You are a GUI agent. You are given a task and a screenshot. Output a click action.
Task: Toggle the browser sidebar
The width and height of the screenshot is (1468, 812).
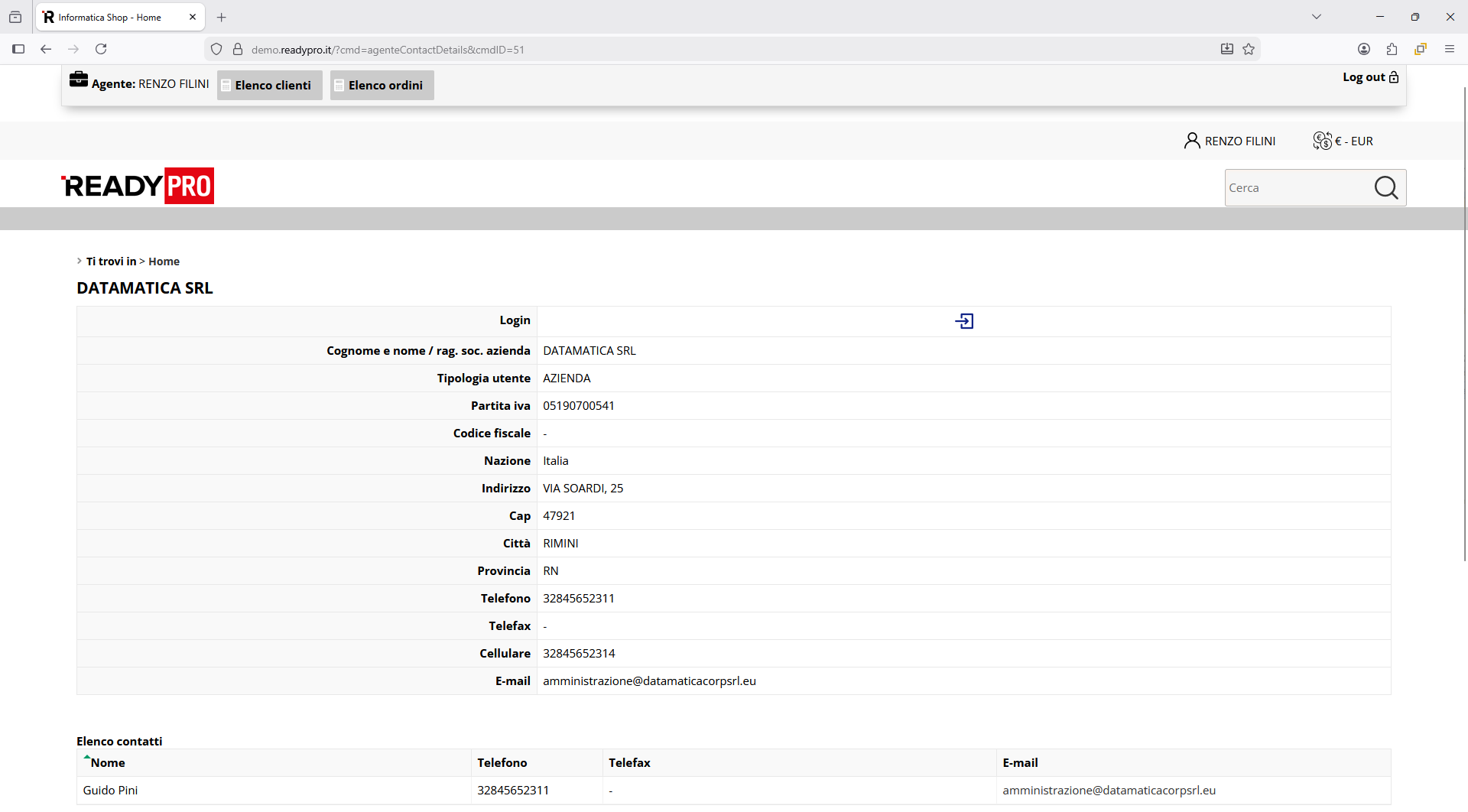(x=18, y=49)
